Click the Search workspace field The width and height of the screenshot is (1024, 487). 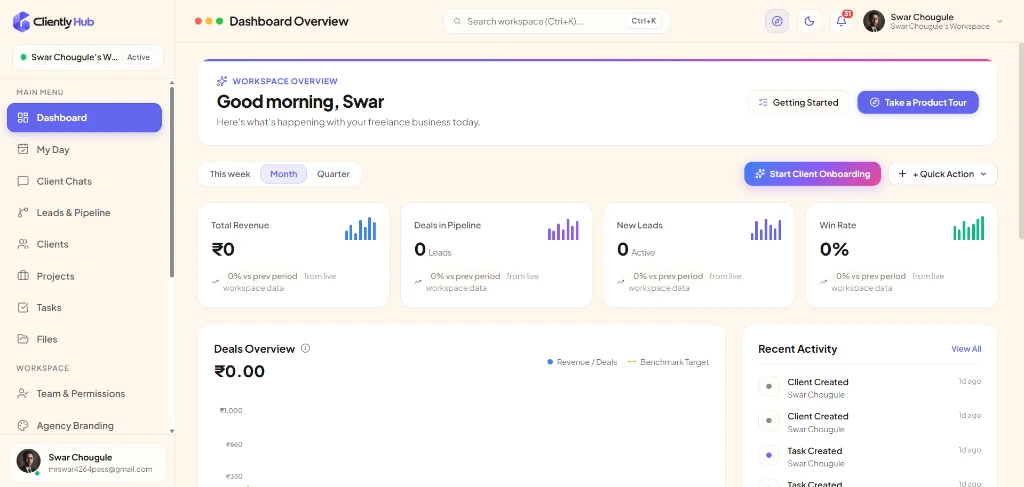(x=556, y=22)
